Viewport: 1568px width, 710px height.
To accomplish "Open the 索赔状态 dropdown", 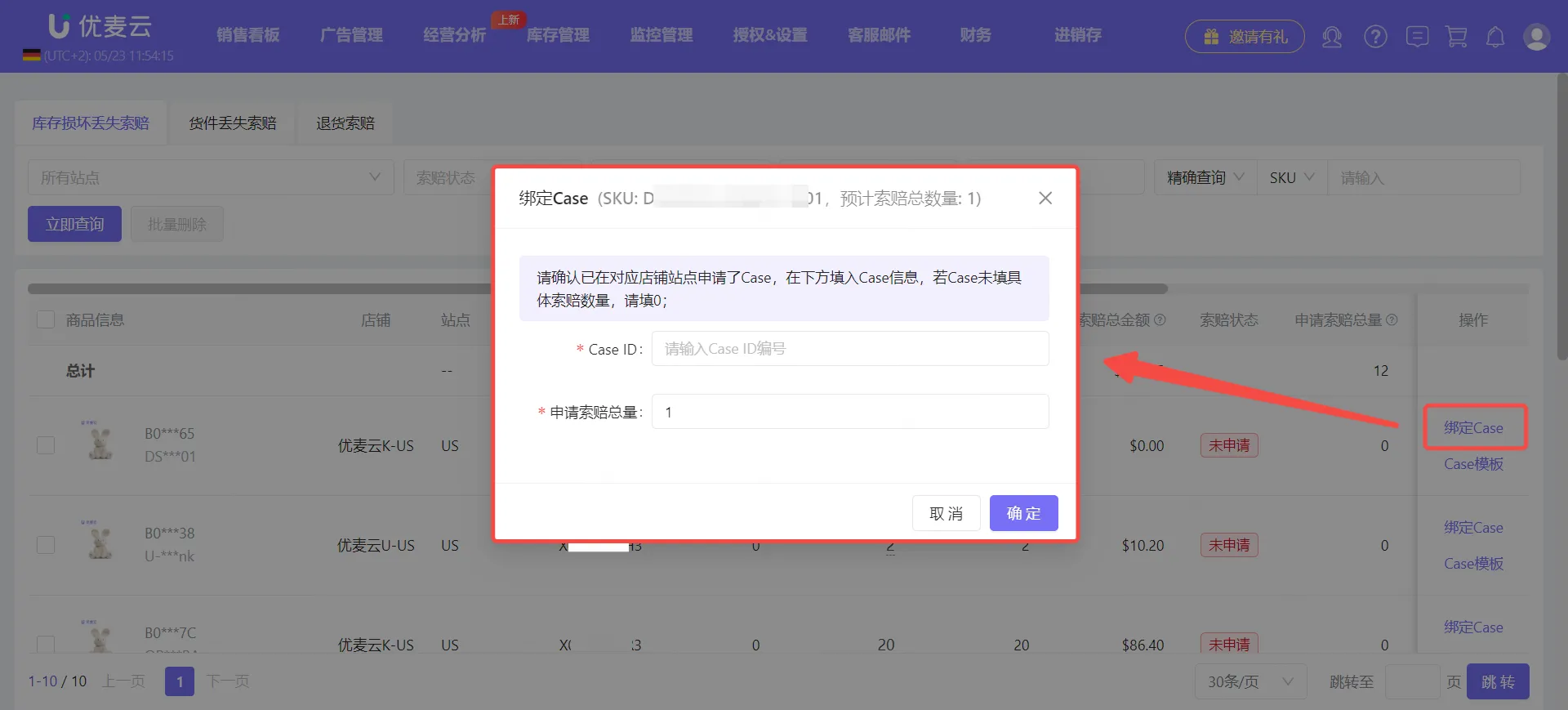I will (448, 177).
